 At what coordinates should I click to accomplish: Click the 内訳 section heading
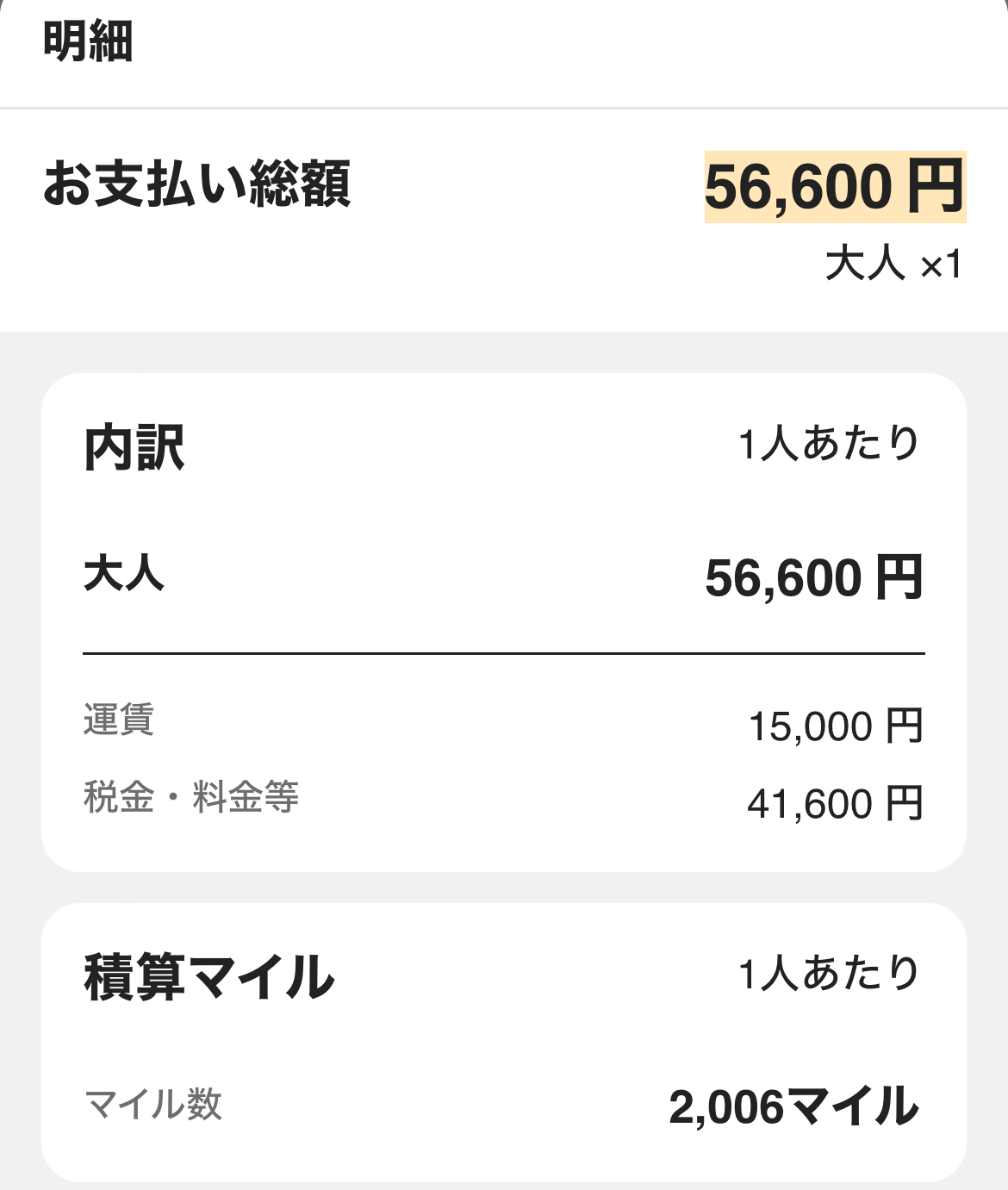pos(134,448)
